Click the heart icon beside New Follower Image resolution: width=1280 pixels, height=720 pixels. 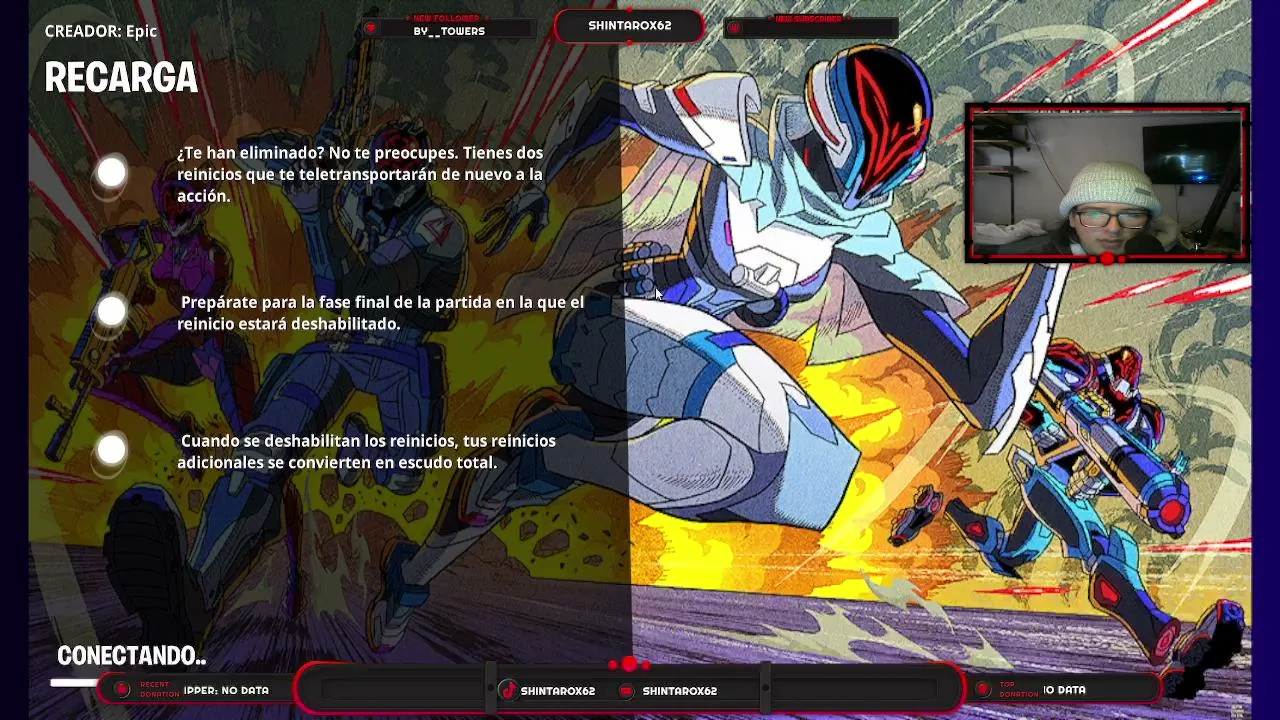[371, 28]
